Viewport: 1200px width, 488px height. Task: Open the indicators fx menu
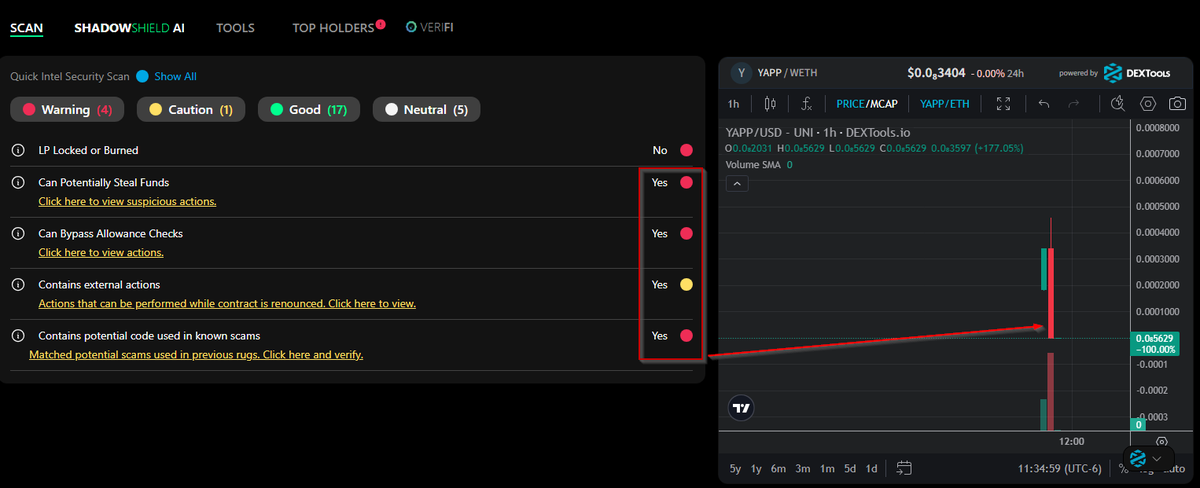point(806,104)
